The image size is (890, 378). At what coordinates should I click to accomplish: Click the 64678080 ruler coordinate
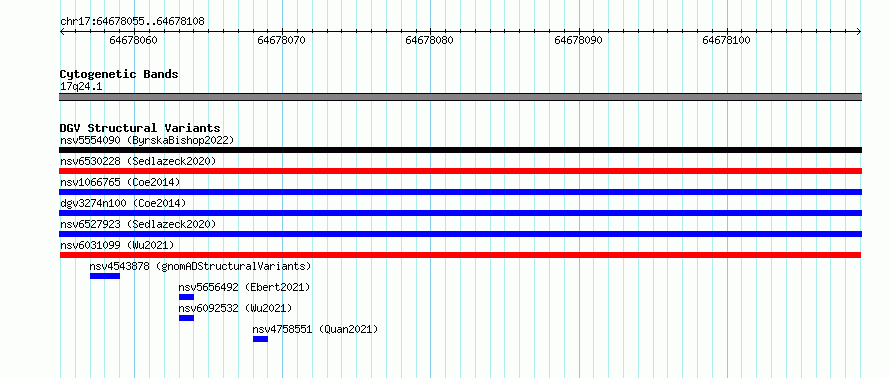click(430, 40)
